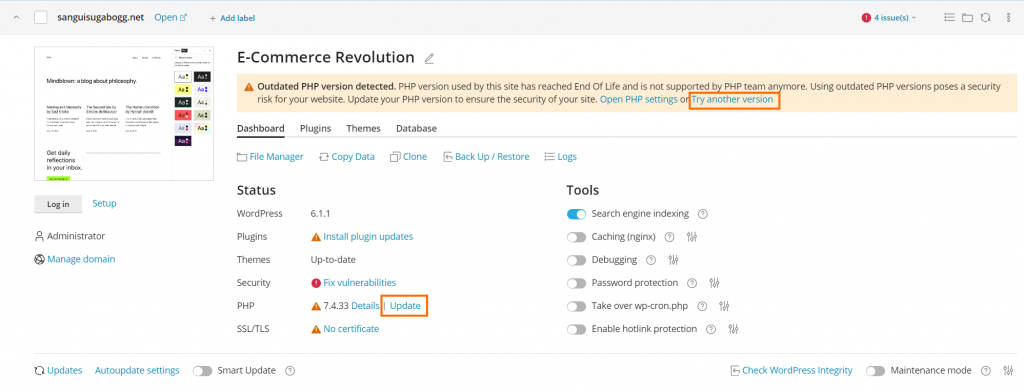Open Autoupdate settings
Screen dimensions: 1024x391
click(x=137, y=370)
